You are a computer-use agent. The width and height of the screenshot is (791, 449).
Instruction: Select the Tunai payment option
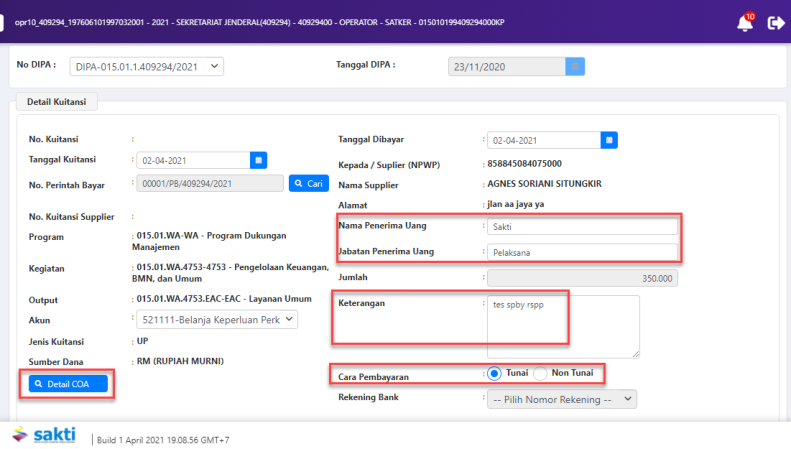pos(492,373)
